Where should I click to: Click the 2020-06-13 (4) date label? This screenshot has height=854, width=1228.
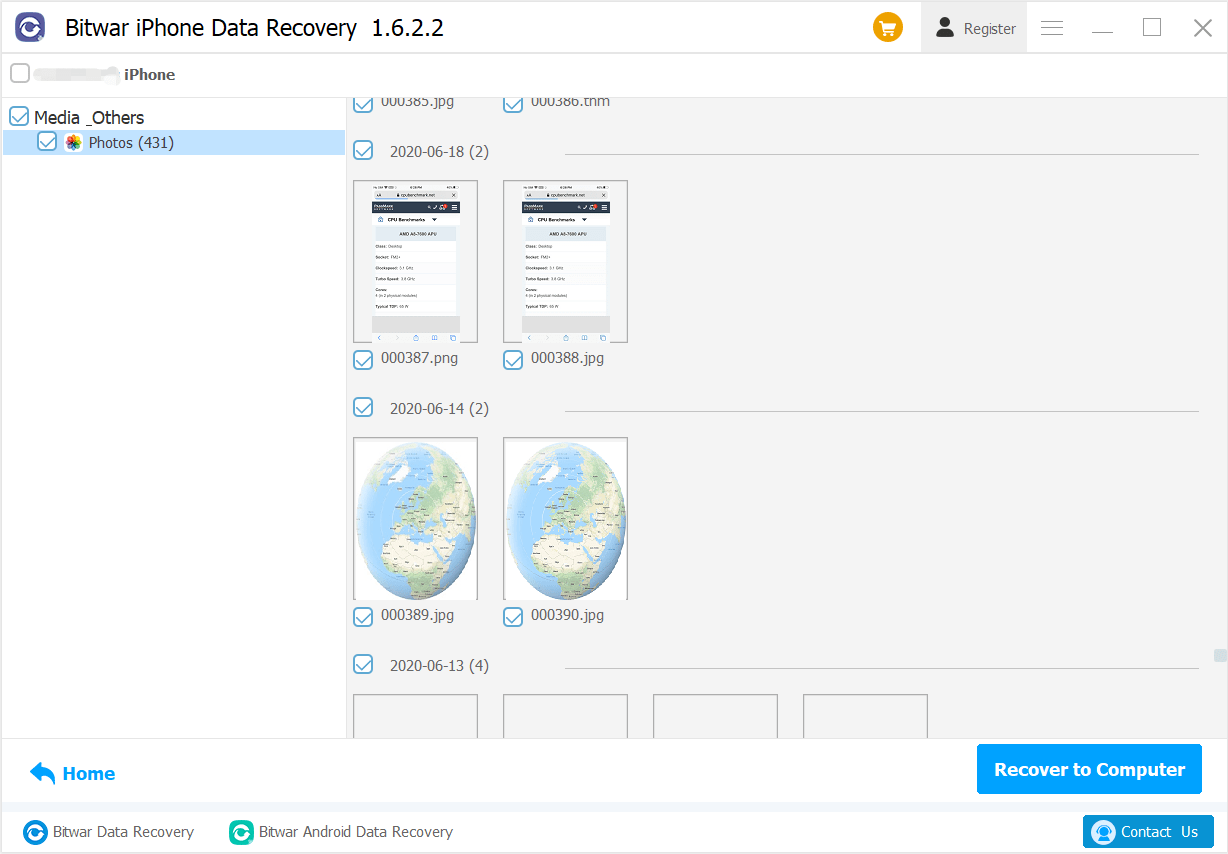[440, 665]
